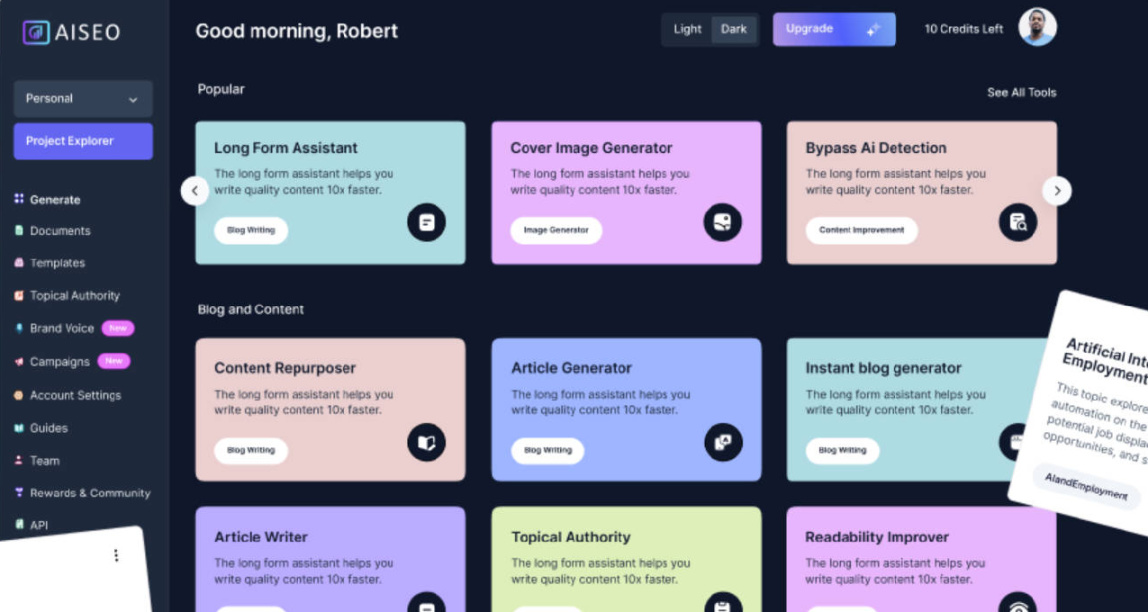The width and height of the screenshot is (1148, 612).
Task: Click Blog Writing tag on Content Repurposer
Action: [251, 450]
